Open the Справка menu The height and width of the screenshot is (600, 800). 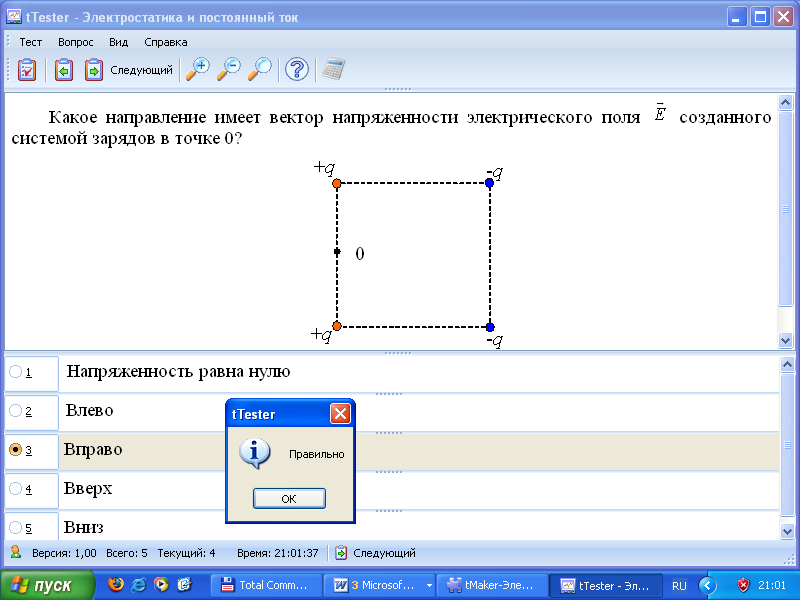click(x=166, y=42)
